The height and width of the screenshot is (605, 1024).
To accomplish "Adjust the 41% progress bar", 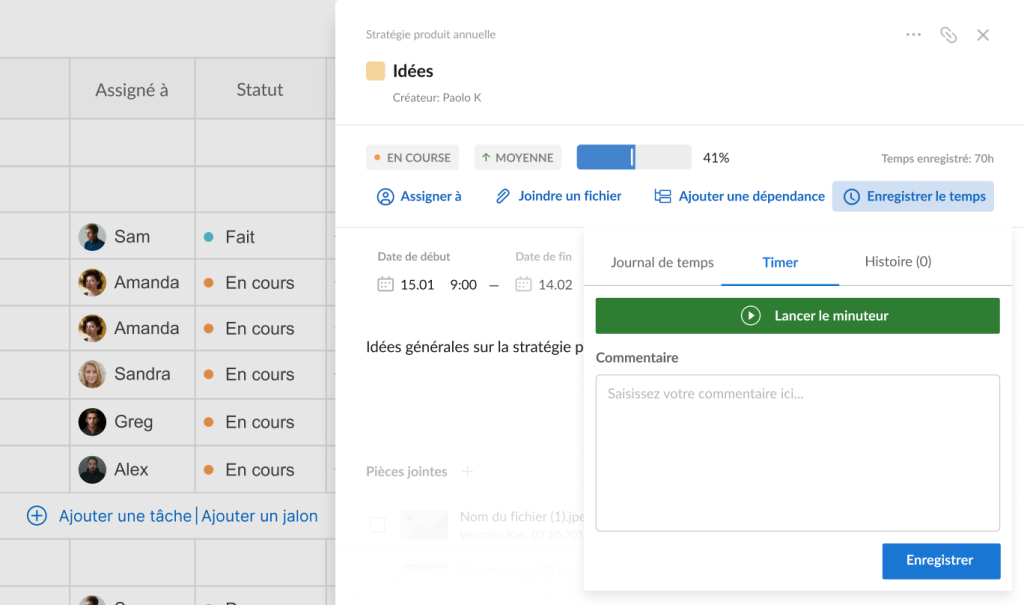I will pos(633,157).
